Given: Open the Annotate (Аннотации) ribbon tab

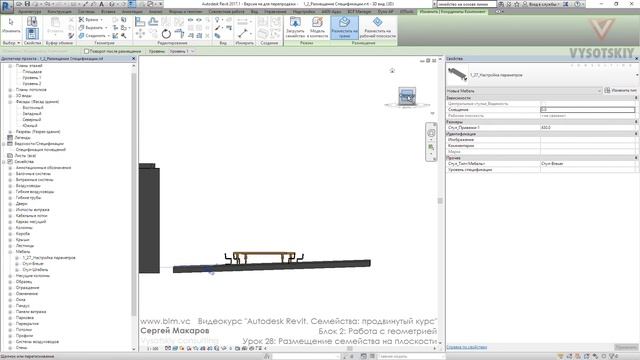Looking at the screenshot, I should [x=132, y=12].
